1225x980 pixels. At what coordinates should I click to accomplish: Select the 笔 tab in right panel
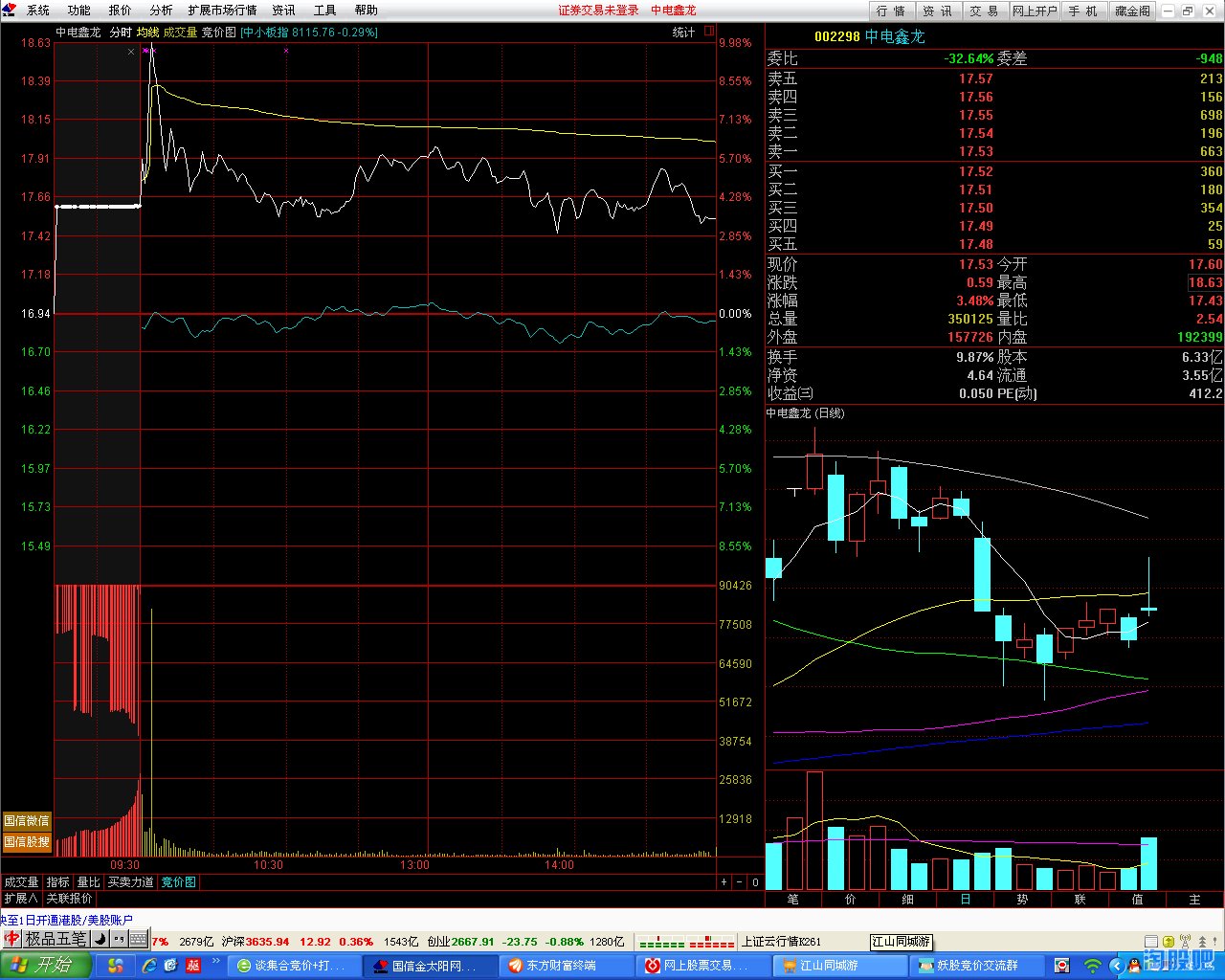793,900
